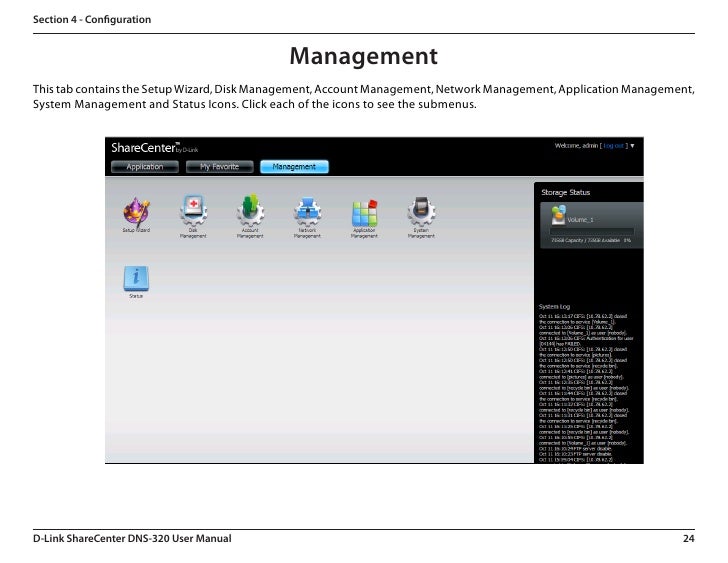Open the Status info icon
728x563 pixels.
[136, 278]
